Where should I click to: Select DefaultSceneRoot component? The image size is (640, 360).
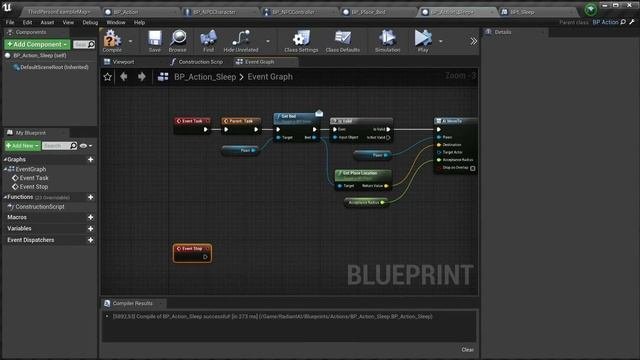(54, 67)
